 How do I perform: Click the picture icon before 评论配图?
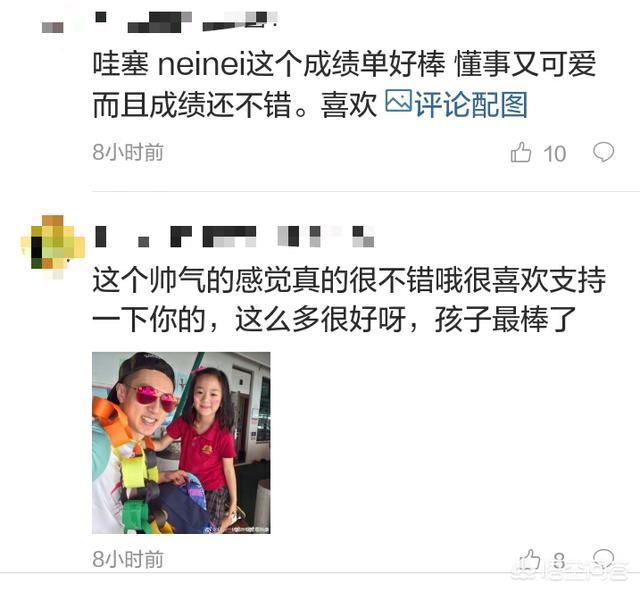pyautogui.click(x=398, y=101)
